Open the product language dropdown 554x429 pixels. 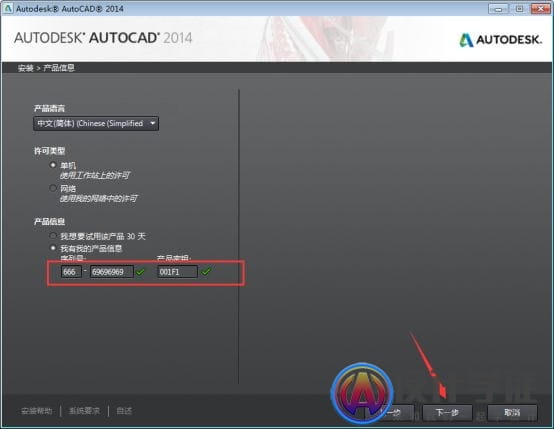coord(96,123)
